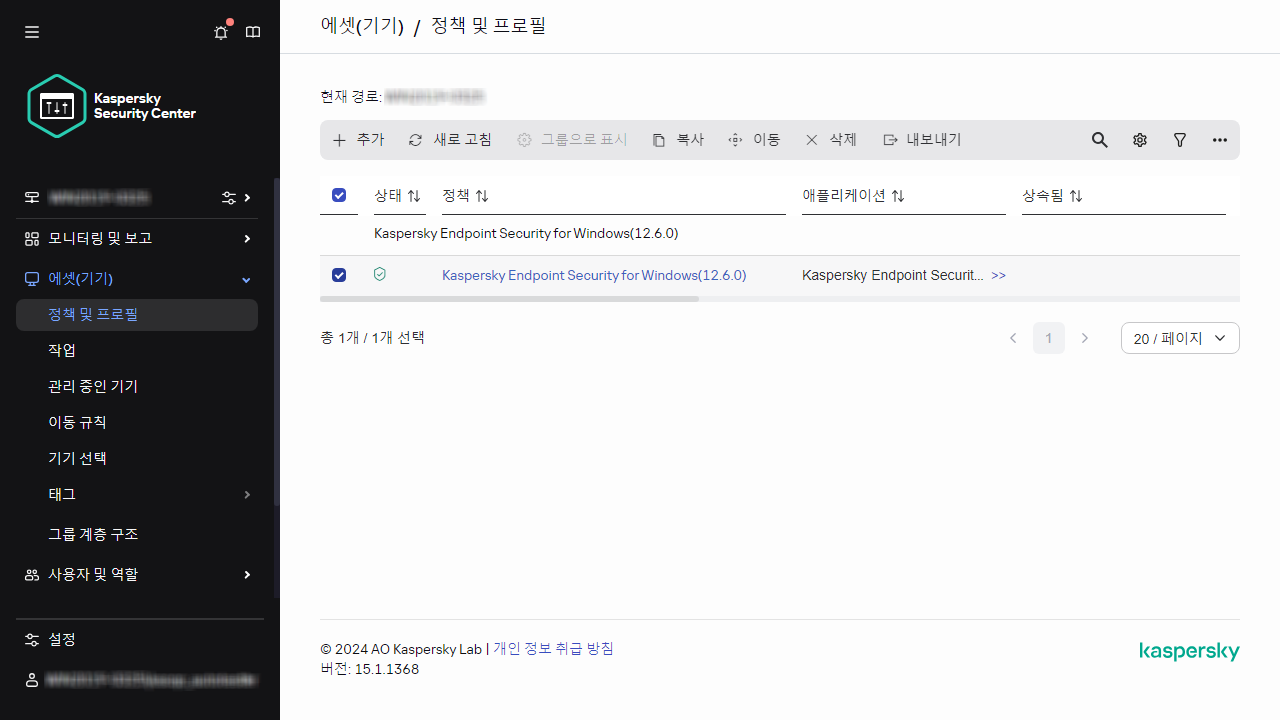The width and height of the screenshot is (1280, 720).
Task: Uncheck the select-all checkbox in the table header
Action: [339, 195]
